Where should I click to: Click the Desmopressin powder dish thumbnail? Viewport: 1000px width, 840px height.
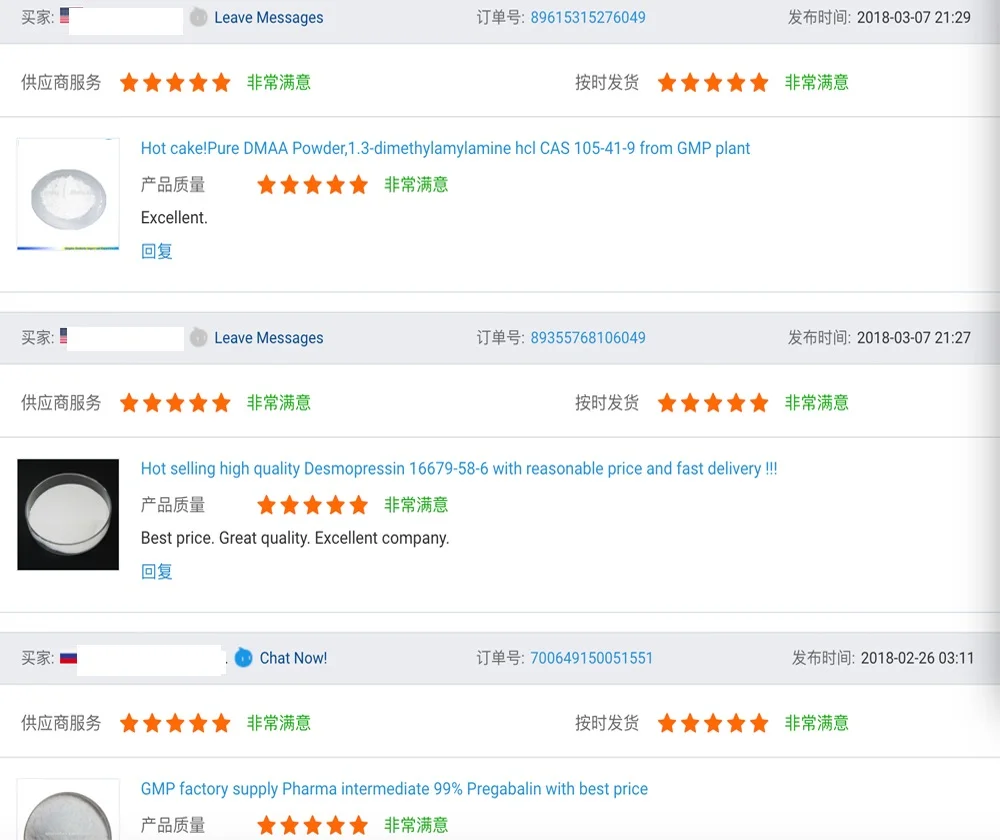[x=68, y=514]
